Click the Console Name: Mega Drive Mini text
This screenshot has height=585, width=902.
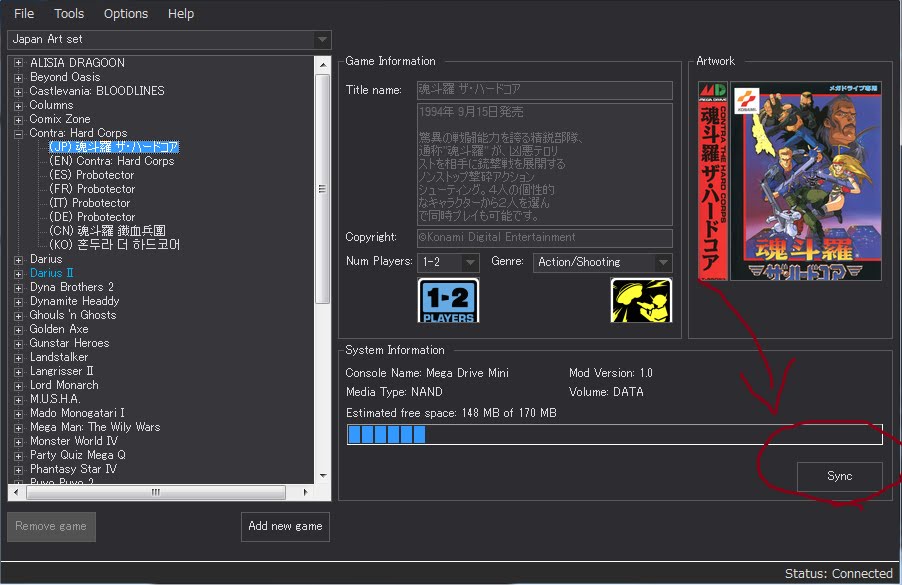point(427,373)
